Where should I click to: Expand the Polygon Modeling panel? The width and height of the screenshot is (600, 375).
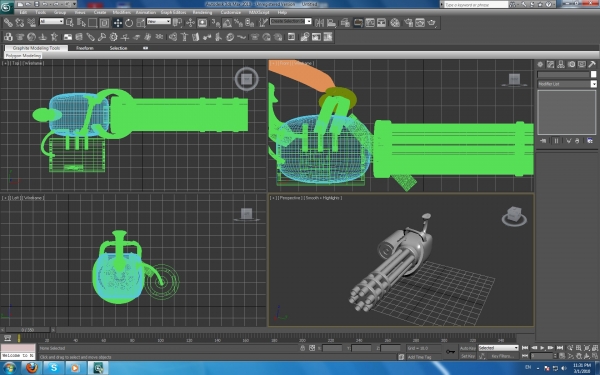point(23,55)
